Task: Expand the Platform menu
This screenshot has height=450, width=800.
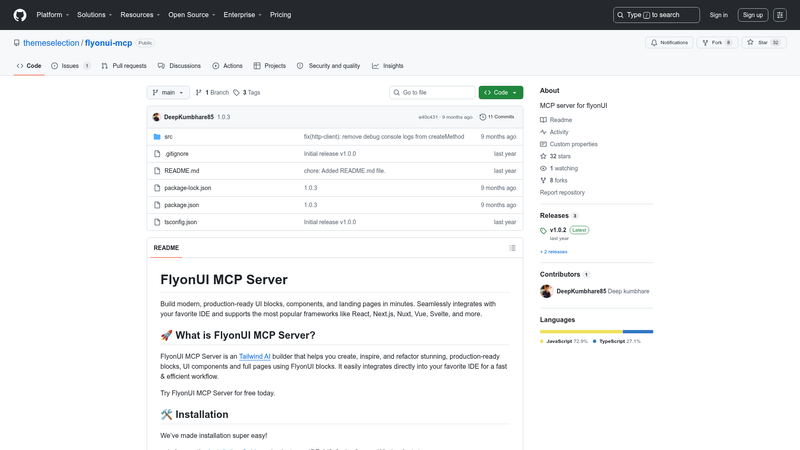Action: [53, 15]
